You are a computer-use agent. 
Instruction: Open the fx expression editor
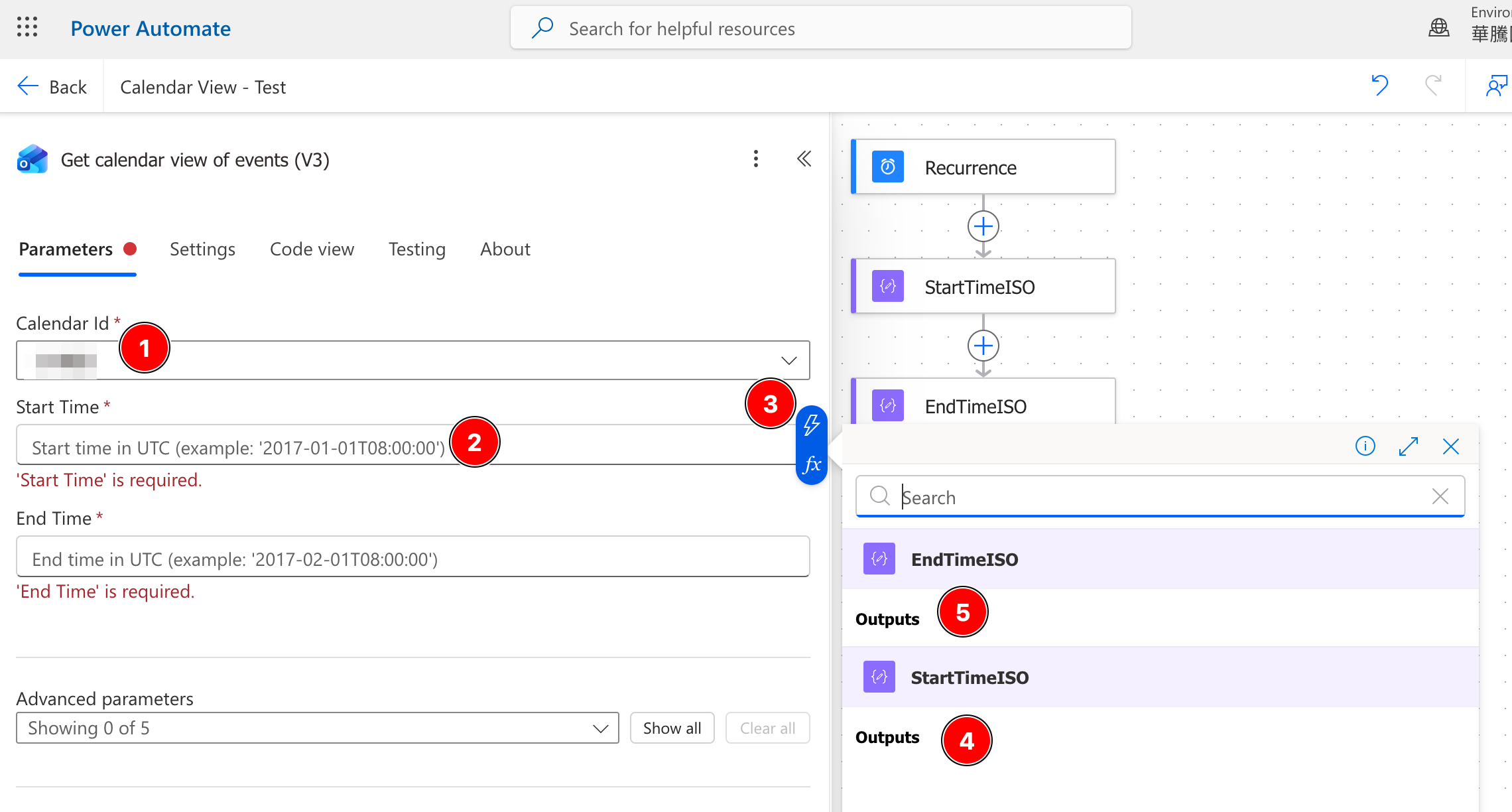click(x=812, y=464)
